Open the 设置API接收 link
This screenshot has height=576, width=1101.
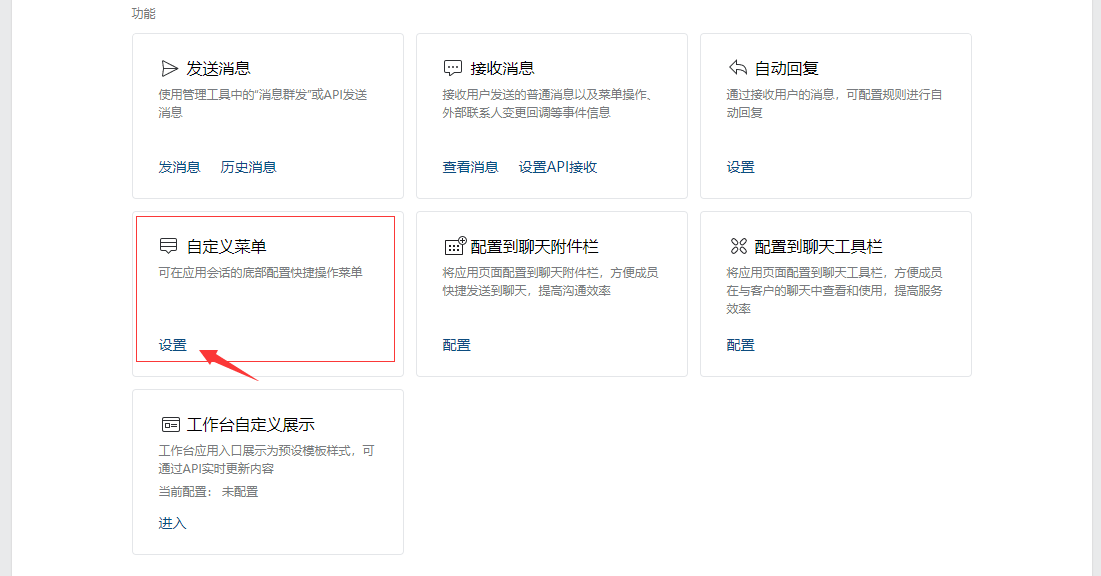pos(558,167)
